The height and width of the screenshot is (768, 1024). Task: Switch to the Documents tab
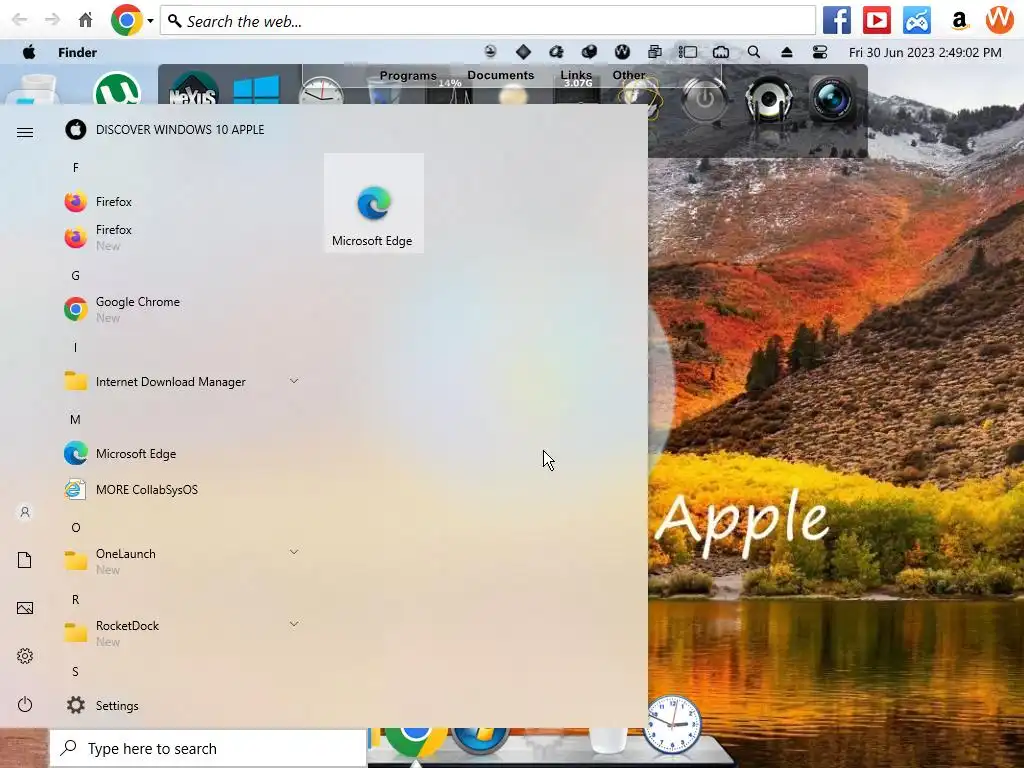click(x=501, y=75)
